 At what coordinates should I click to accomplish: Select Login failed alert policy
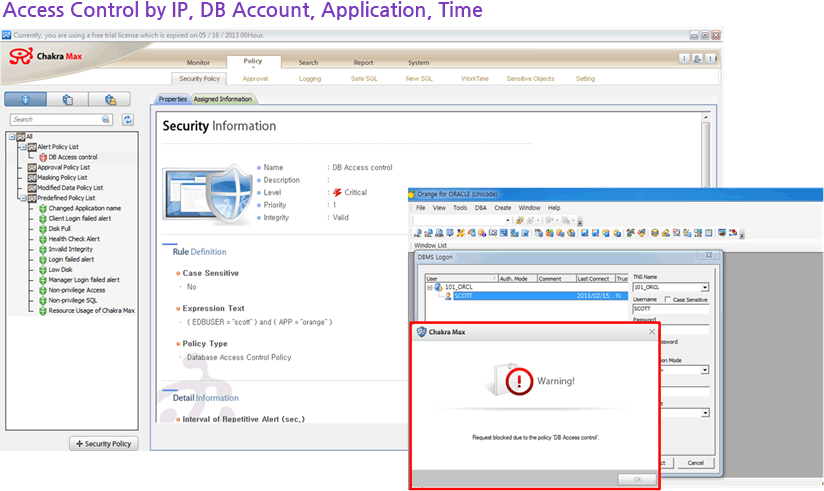pos(71,260)
